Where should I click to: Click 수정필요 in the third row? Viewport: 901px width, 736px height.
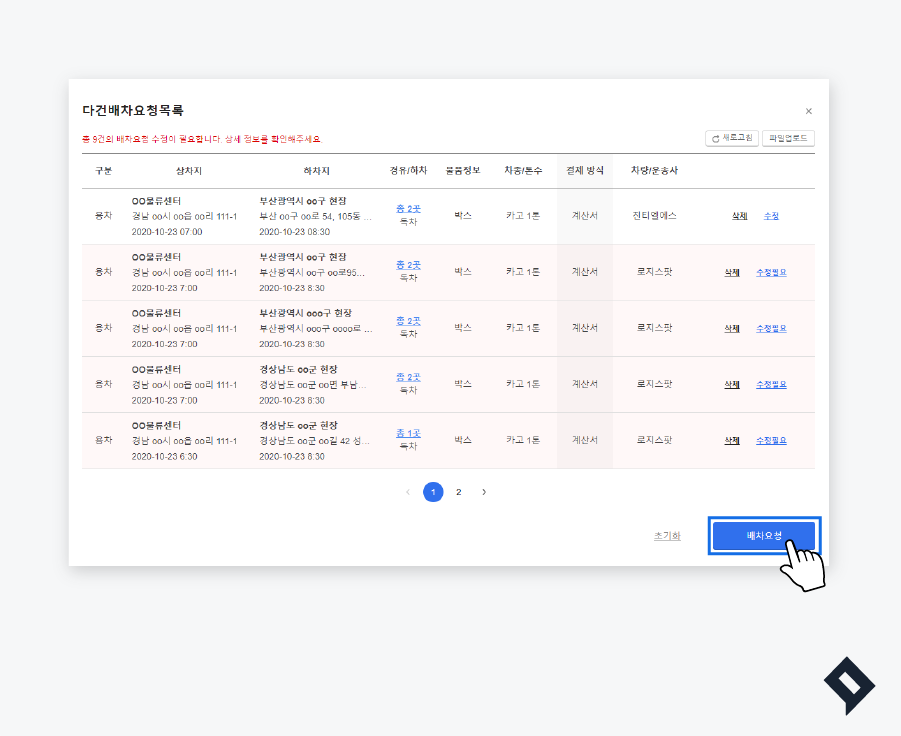771,328
